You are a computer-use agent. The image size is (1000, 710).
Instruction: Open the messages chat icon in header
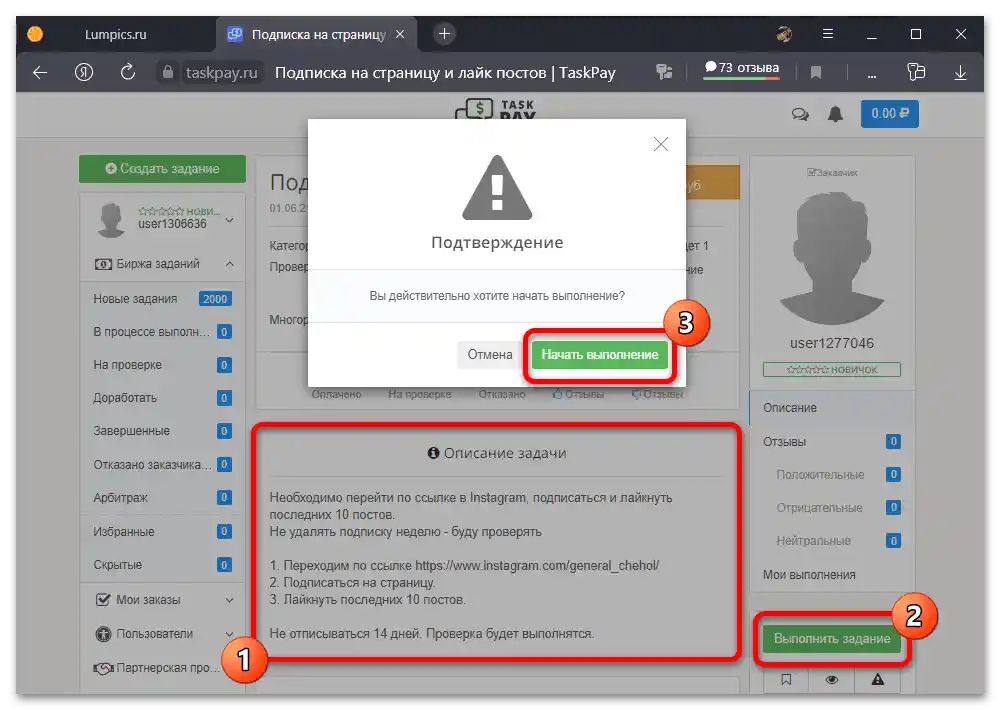(800, 114)
